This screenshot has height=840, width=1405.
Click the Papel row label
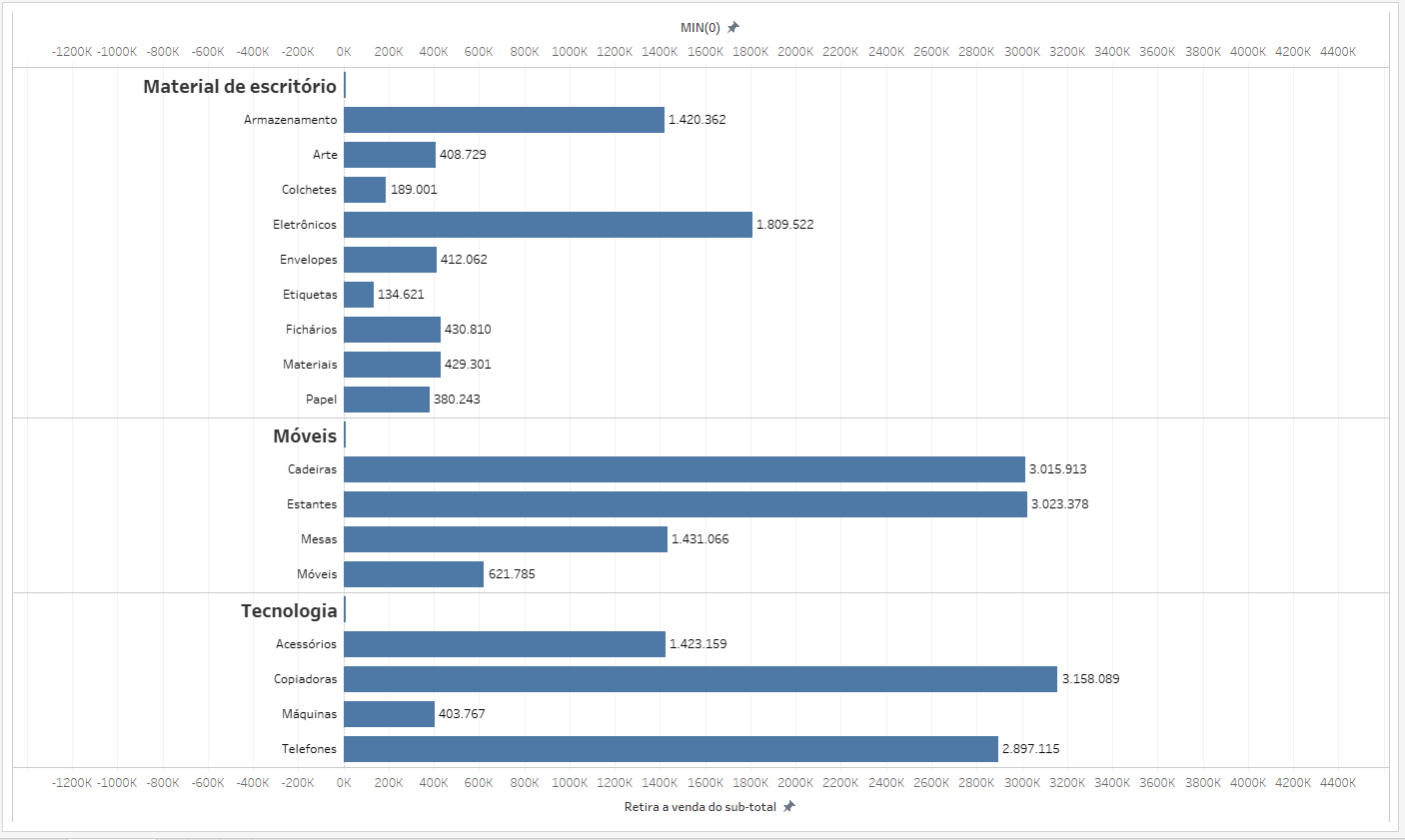(x=322, y=400)
